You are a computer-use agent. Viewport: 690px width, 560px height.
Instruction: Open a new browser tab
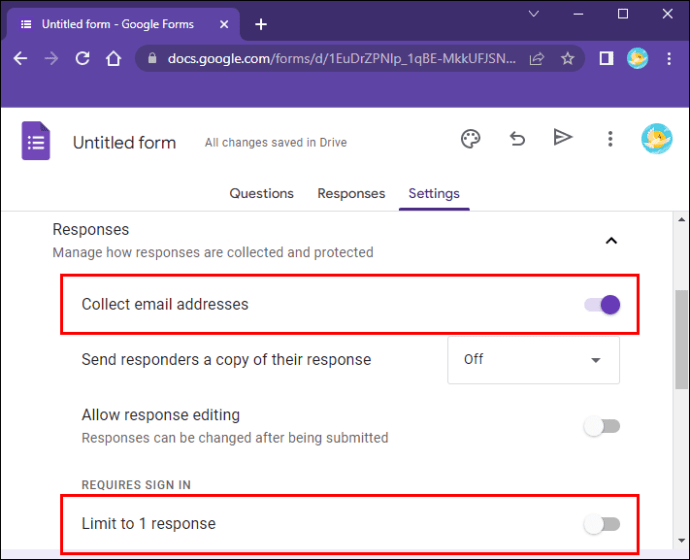261,24
